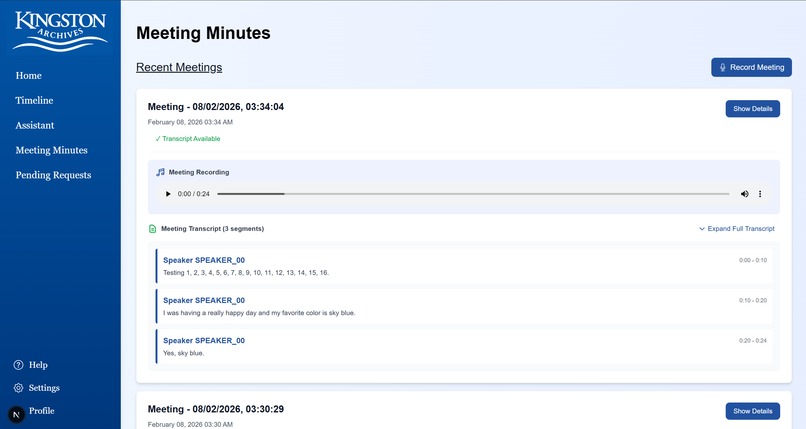
Task: Click the 0:20 - 0:24 timestamp
Action: pyautogui.click(x=753, y=341)
